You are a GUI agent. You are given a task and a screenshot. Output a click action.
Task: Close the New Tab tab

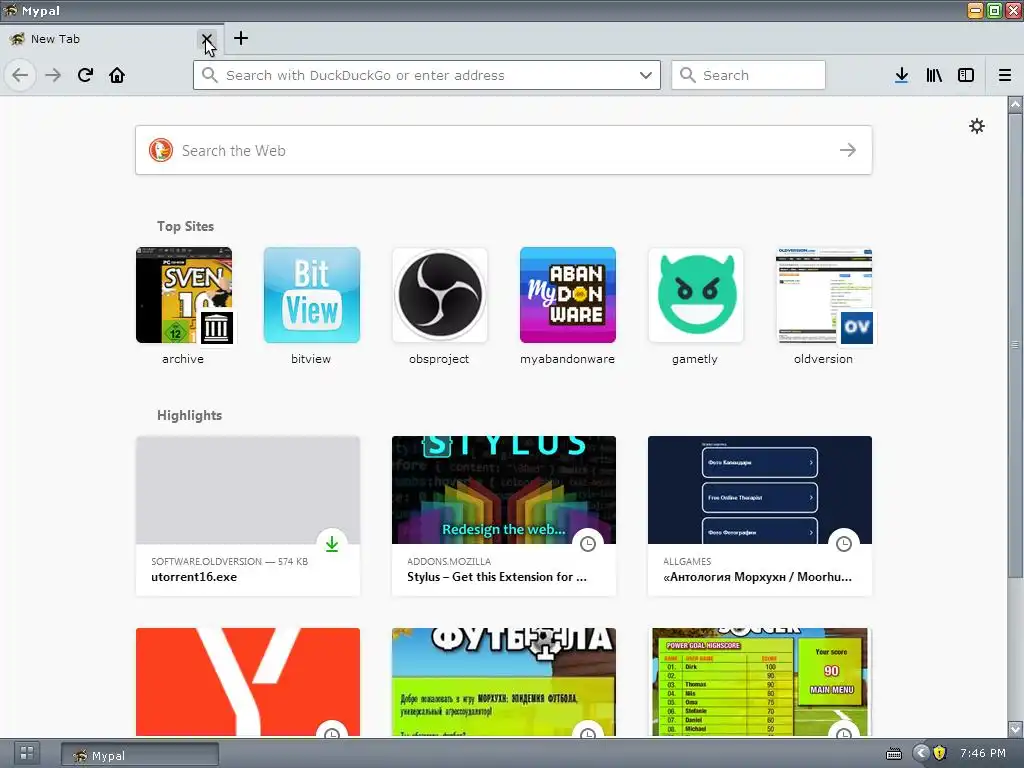206,39
